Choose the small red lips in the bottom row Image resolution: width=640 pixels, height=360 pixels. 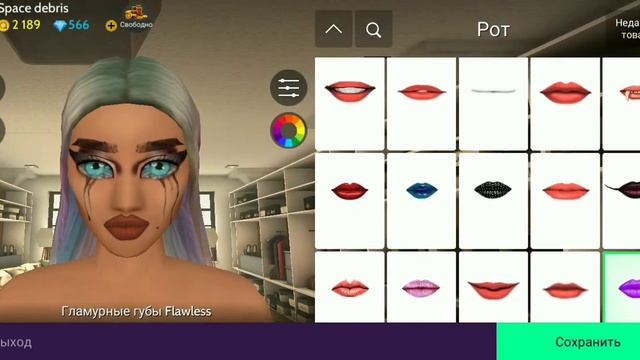[x=565, y=287]
